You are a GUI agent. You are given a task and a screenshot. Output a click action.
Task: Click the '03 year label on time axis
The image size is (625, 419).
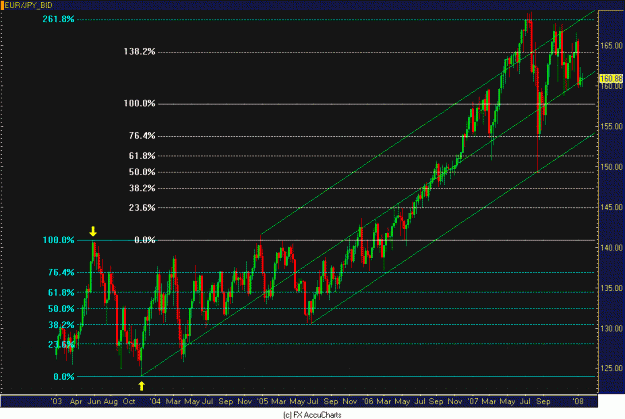pos(57,401)
